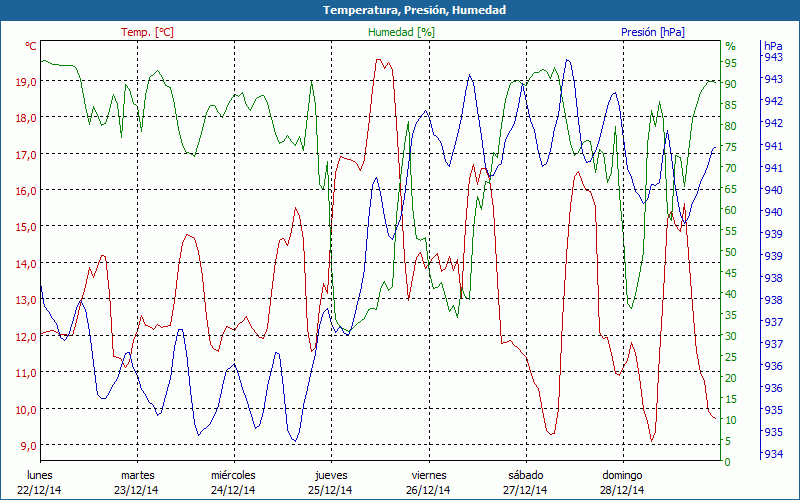Screen dimensions: 800x500
Task: Select the miércoles 24/12/14 date marker
Action: 233,482
